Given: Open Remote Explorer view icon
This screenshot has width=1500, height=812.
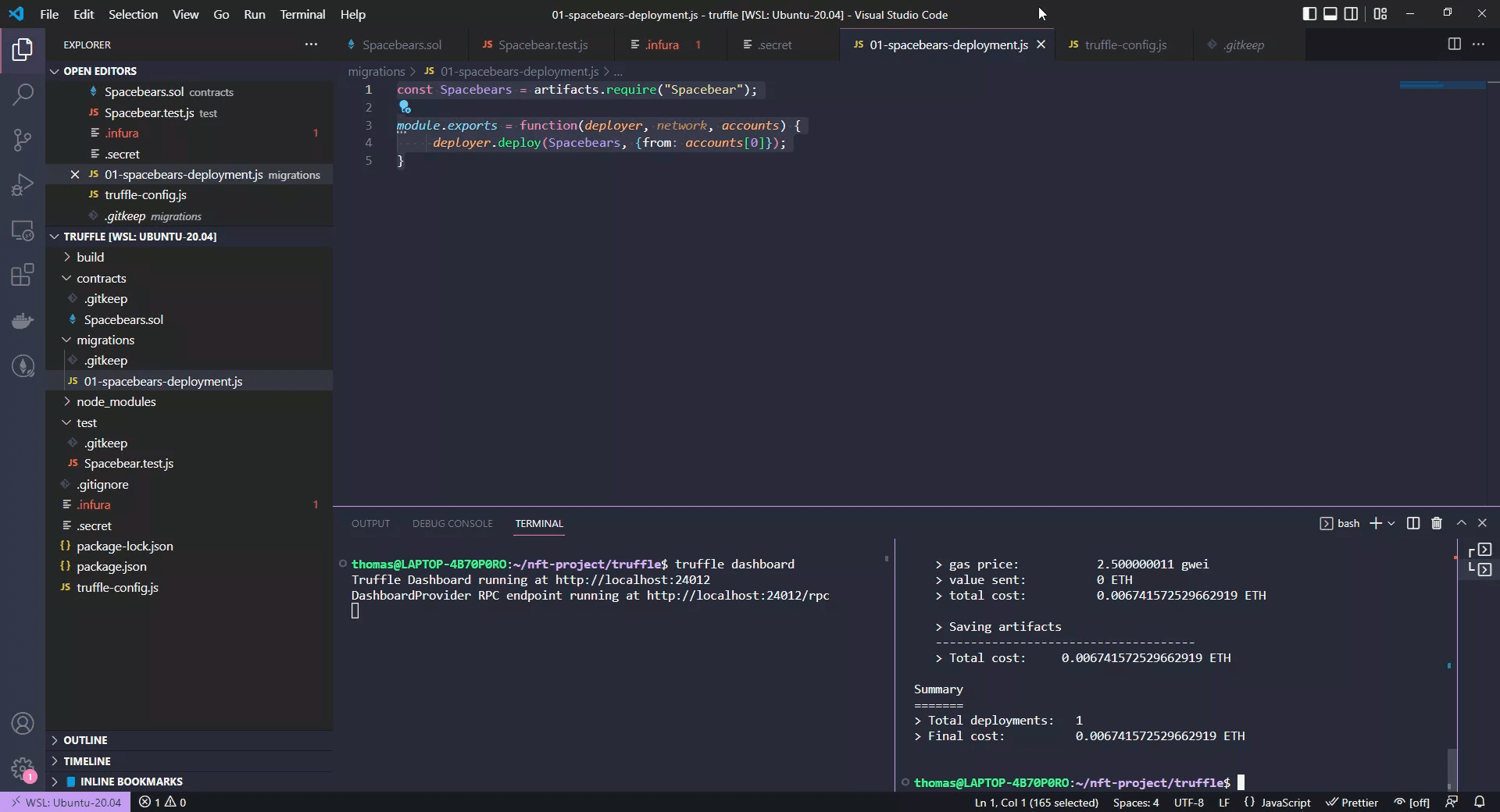Looking at the screenshot, I should click(23, 230).
